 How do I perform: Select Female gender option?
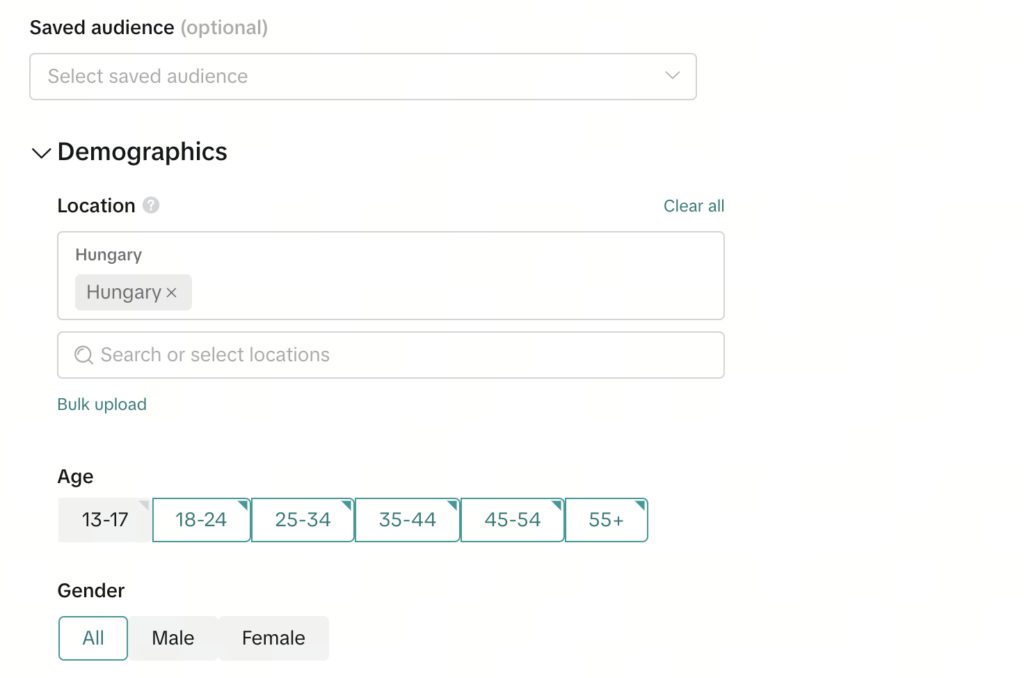pos(273,638)
